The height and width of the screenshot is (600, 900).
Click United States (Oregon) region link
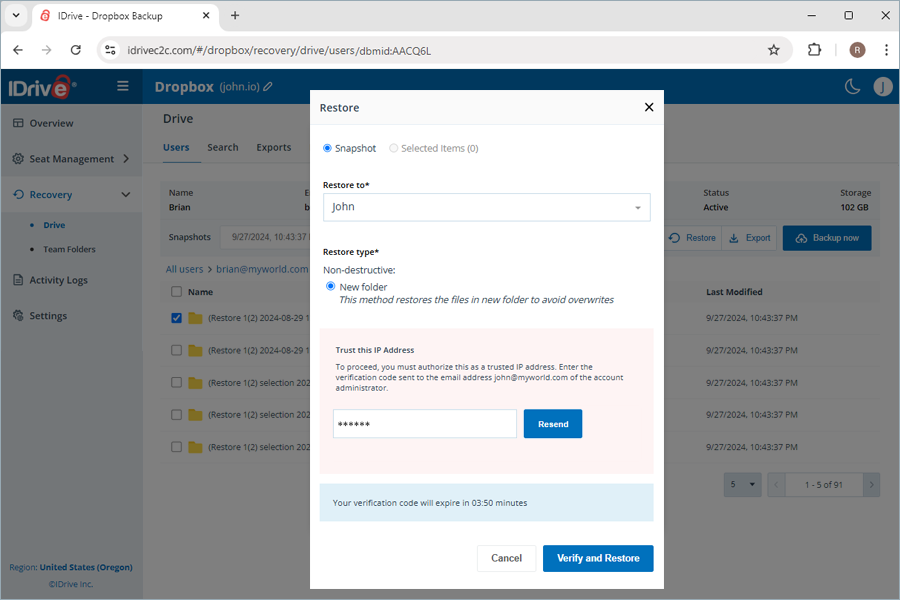coord(86,567)
